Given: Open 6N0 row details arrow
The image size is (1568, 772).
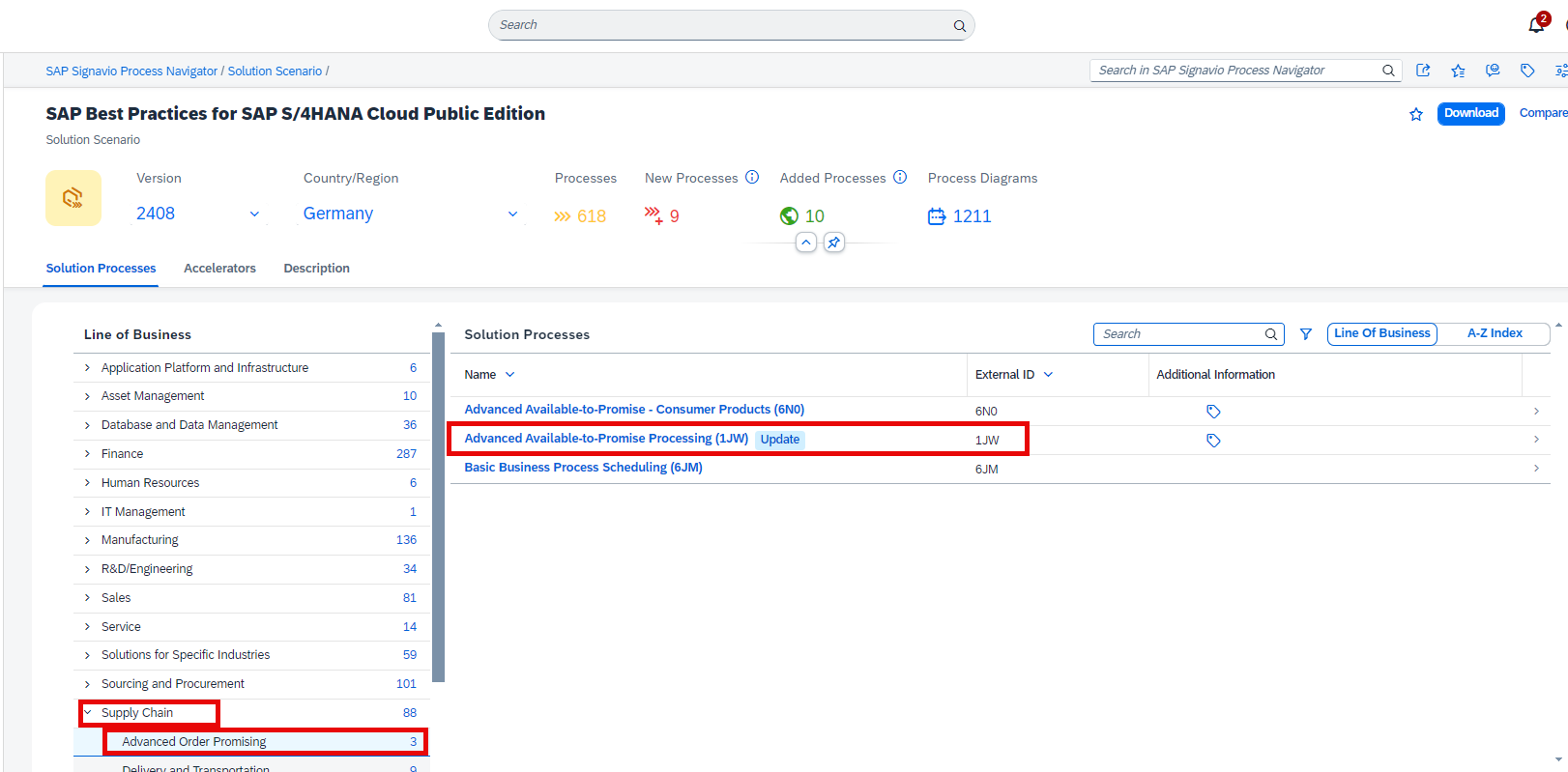Looking at the screenshot, I should pos(1536,412).
